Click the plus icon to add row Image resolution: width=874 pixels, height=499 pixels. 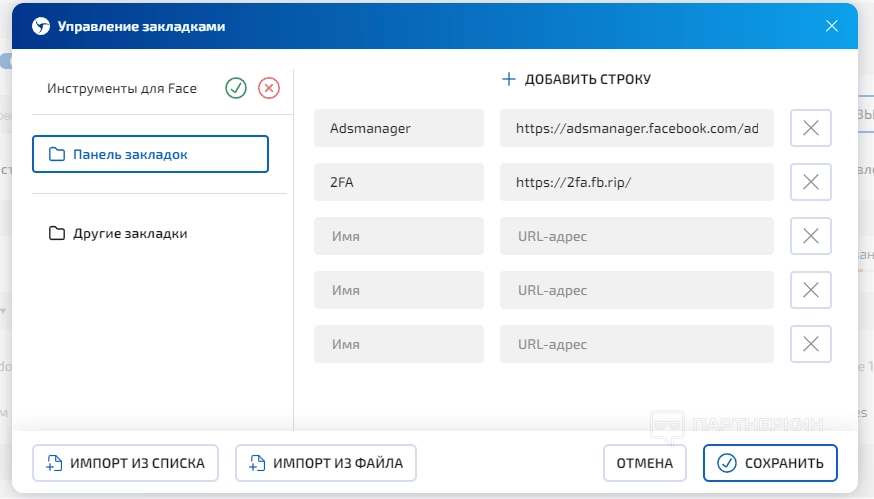[508, 79]
